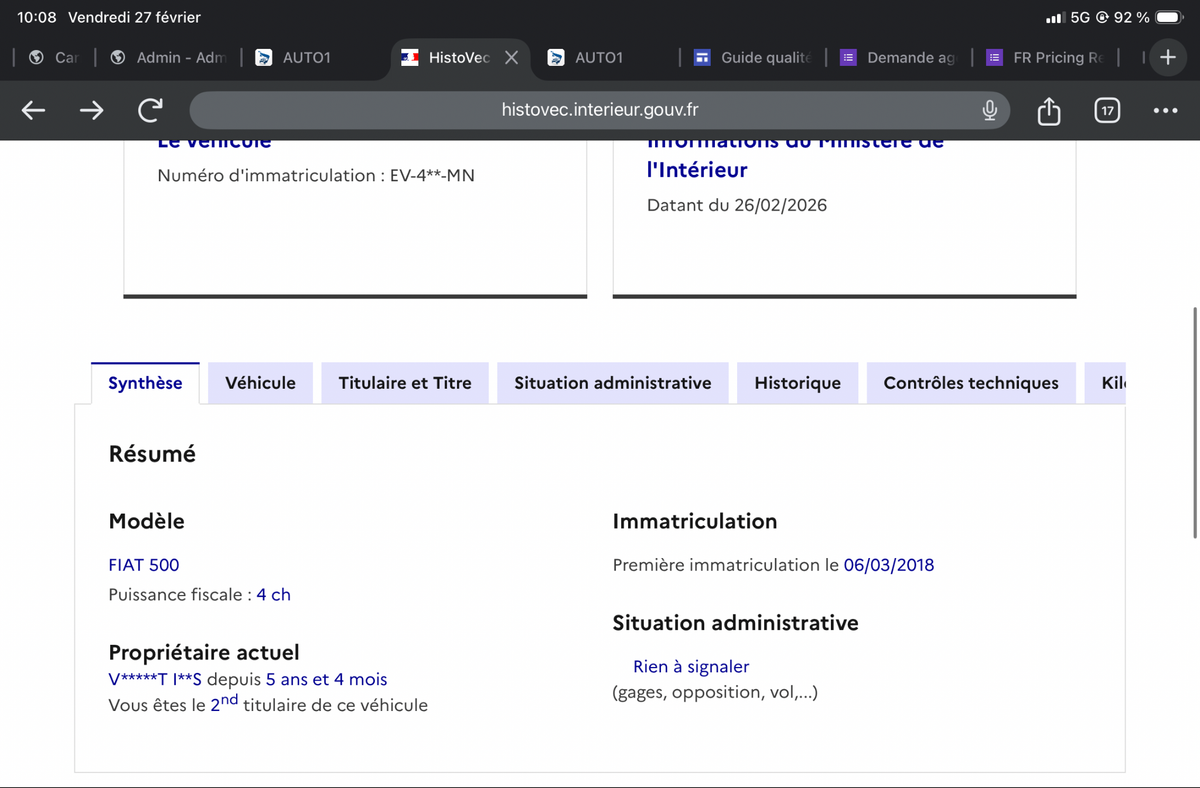Show the Historique tab
The height and width of the screenshot is (788, 1200).
(x=797, y=383)
